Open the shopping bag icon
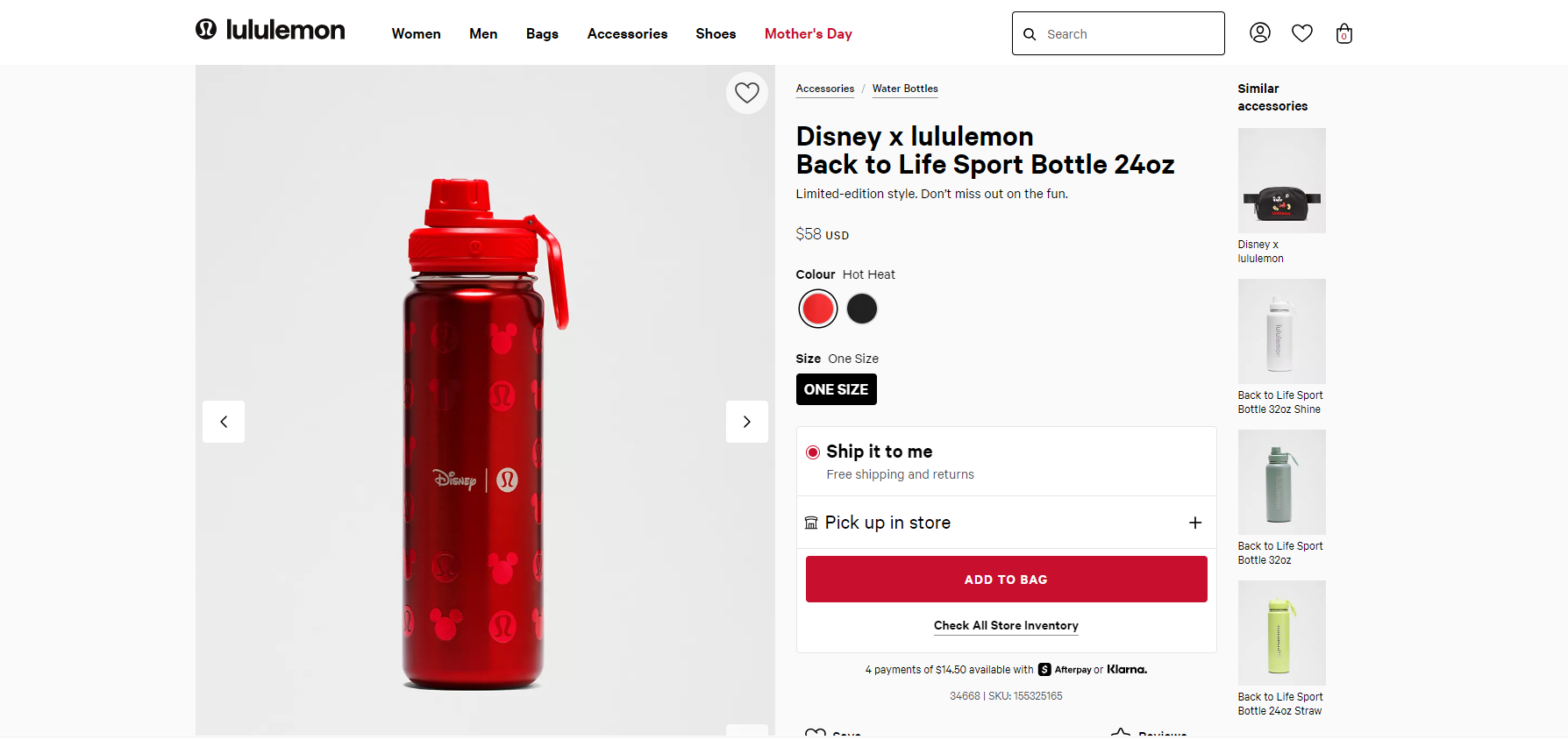1568x740 pixels. [1344, 34]
